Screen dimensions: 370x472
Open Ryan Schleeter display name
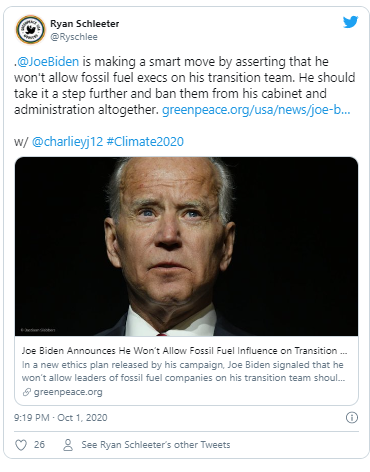coord(84,24)
